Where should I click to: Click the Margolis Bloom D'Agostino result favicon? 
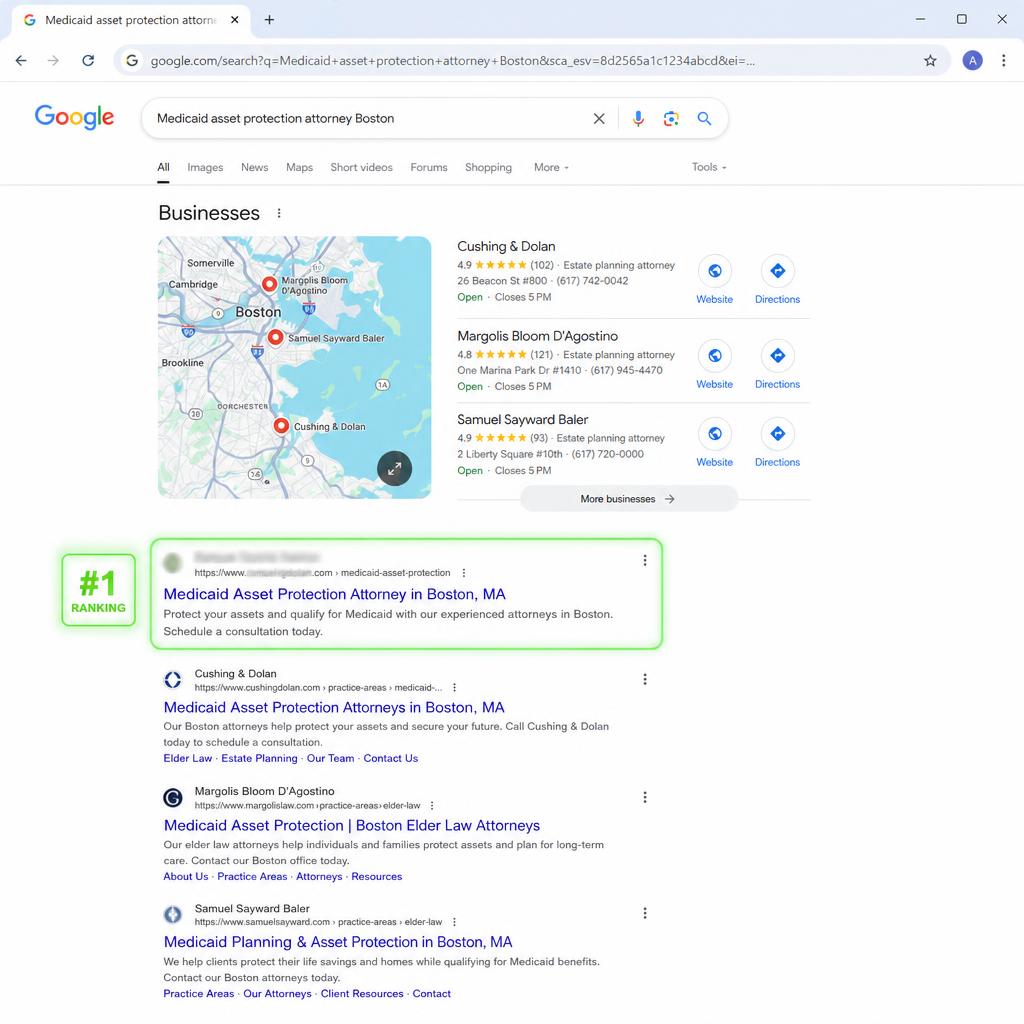click(172, 797)
